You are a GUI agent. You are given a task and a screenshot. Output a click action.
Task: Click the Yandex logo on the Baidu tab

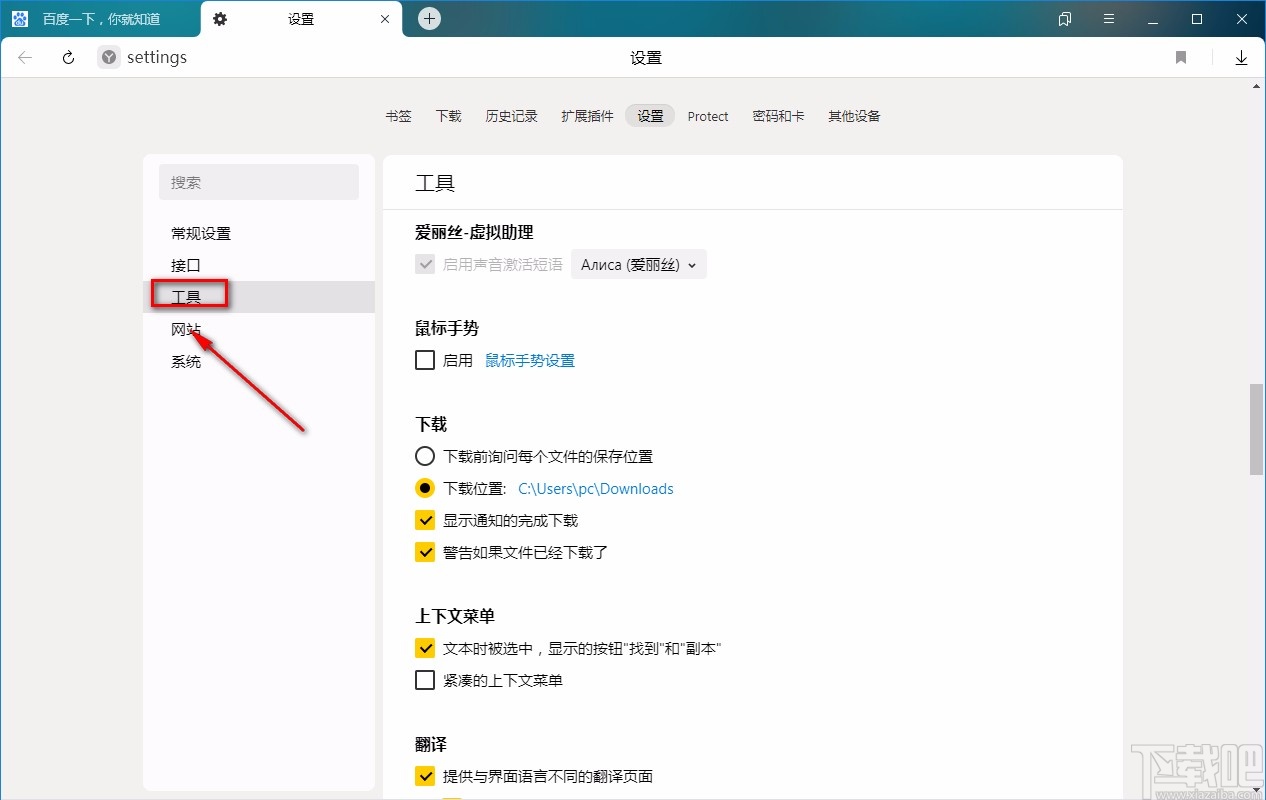pyautogui.click(x=19, y=18)
